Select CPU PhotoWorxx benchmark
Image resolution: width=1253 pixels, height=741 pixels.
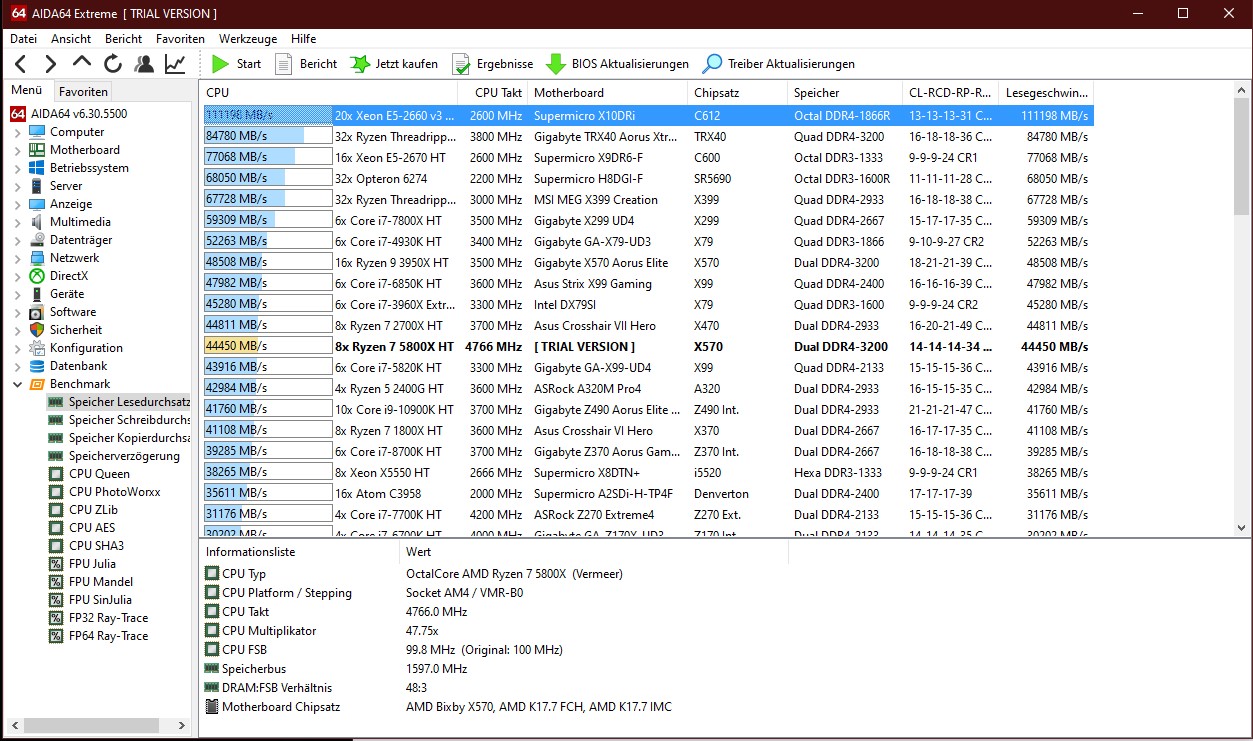pos(103,492)
